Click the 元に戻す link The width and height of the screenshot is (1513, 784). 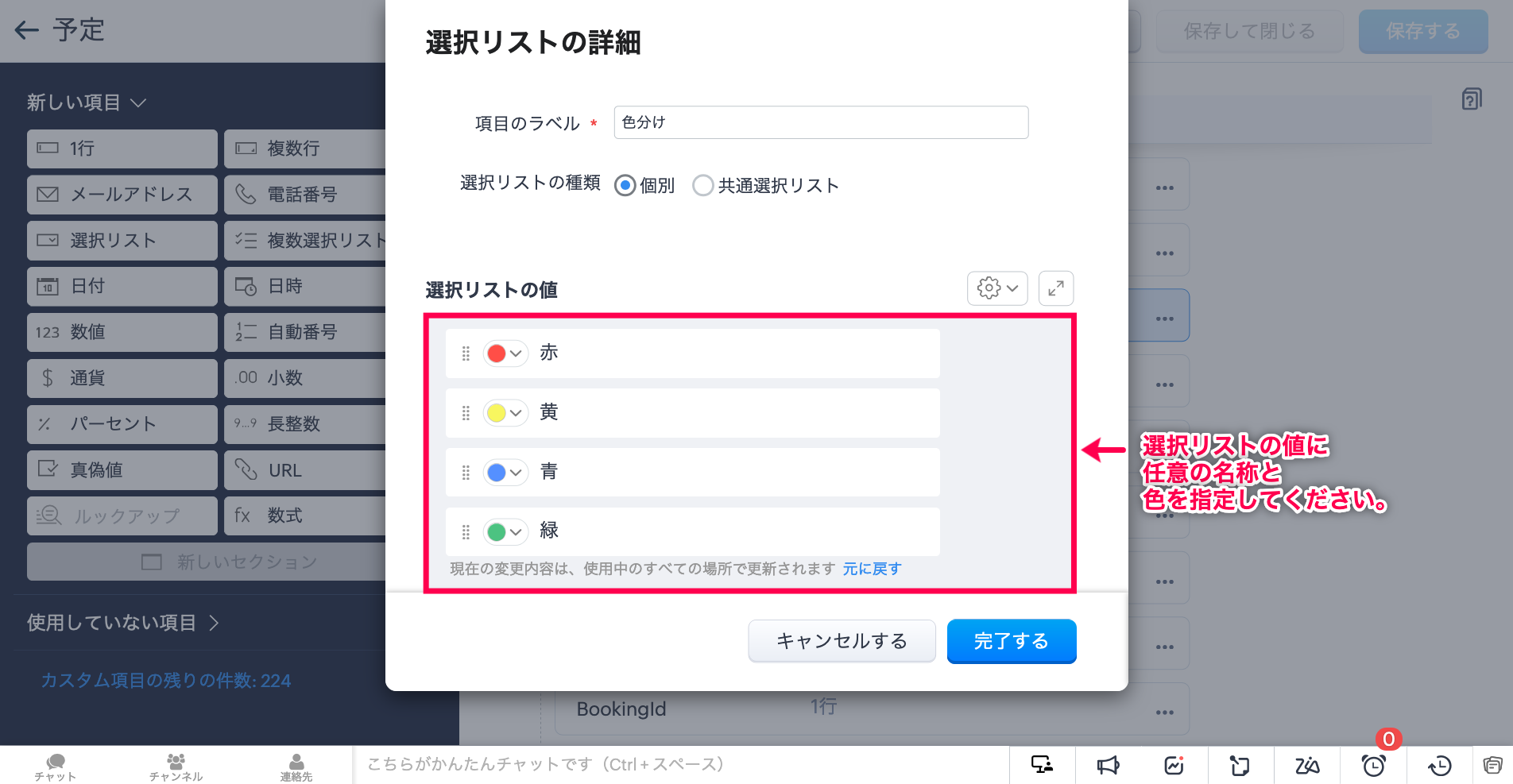click(872, 569)
